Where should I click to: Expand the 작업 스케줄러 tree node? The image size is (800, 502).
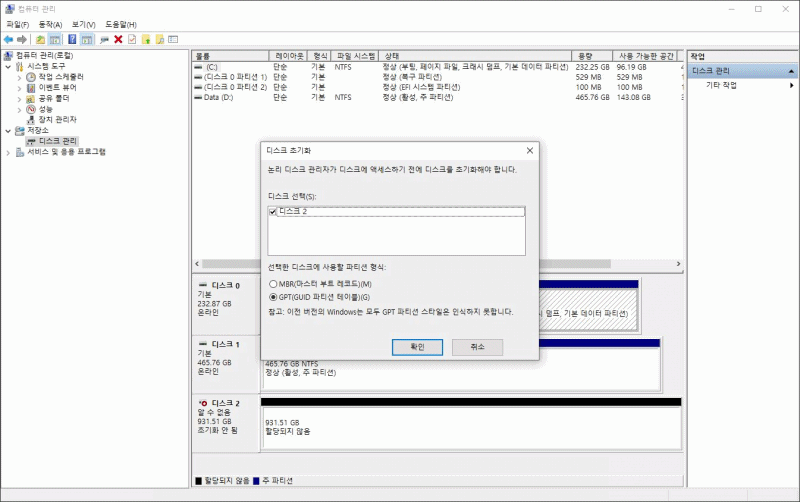point(19,77)
